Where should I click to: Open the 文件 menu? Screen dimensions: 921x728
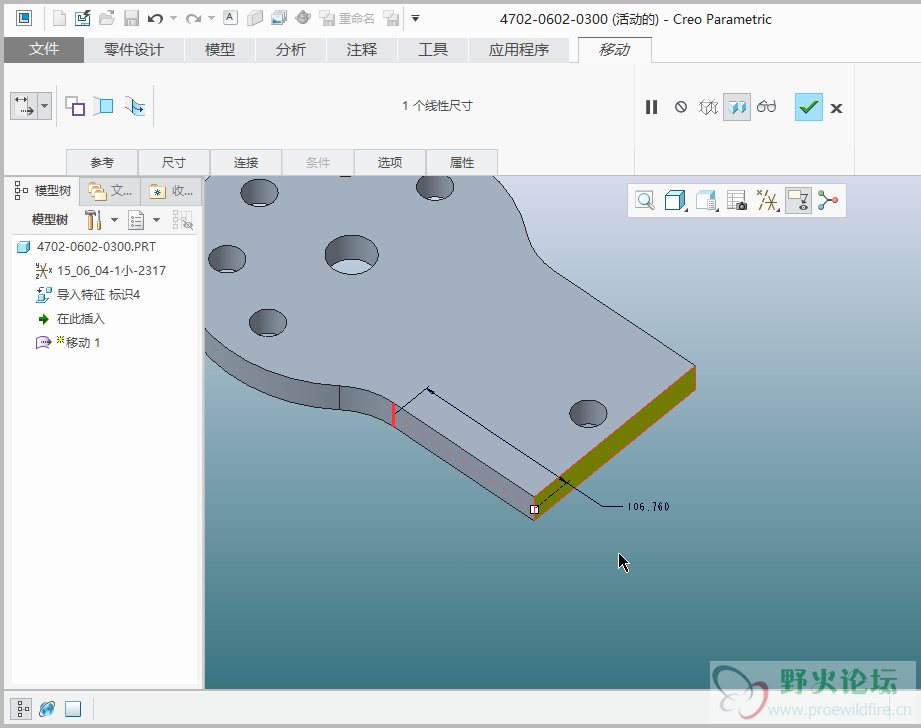pos(43,49)
